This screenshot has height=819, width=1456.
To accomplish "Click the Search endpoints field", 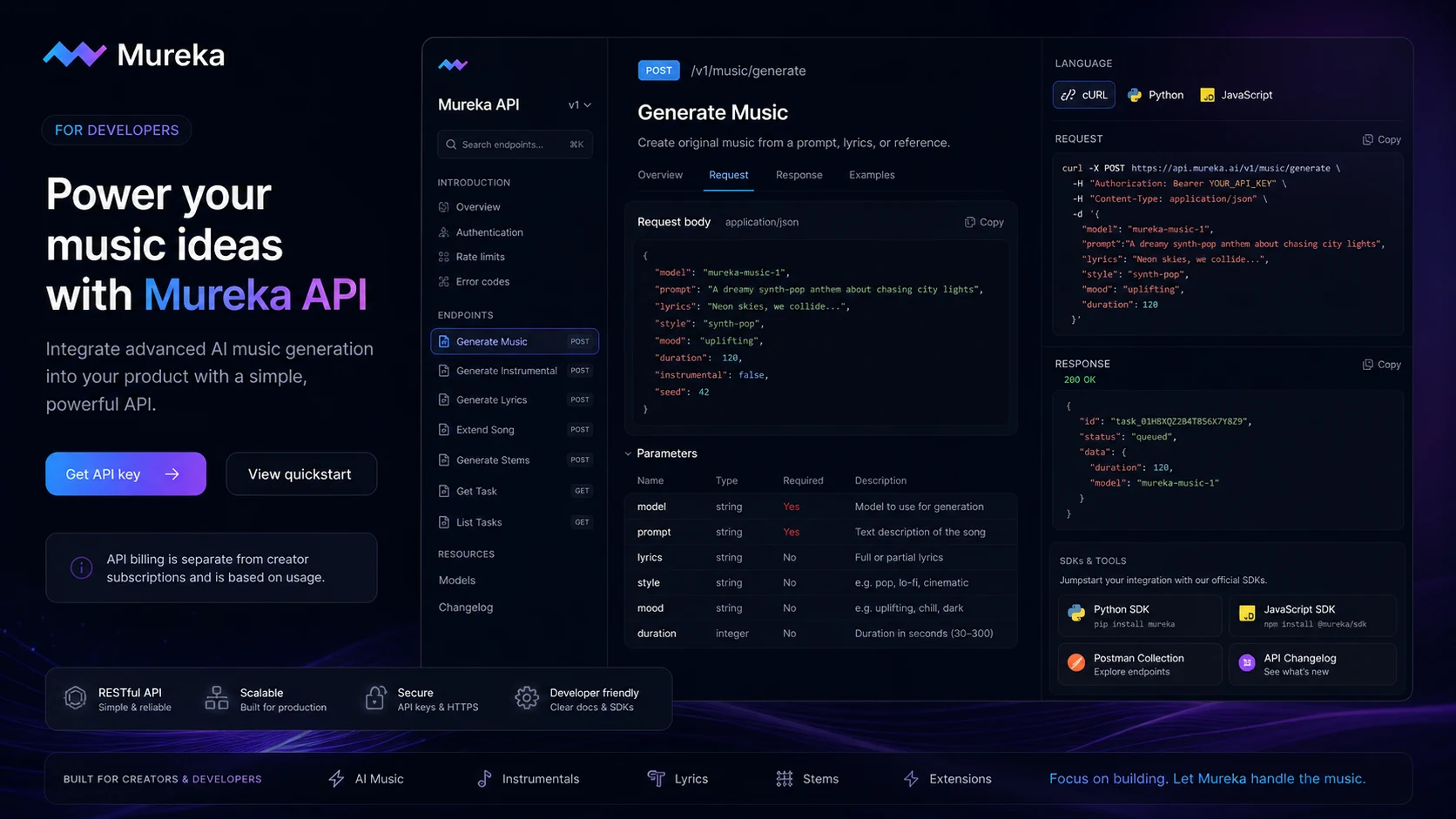I will click(515, 144).
